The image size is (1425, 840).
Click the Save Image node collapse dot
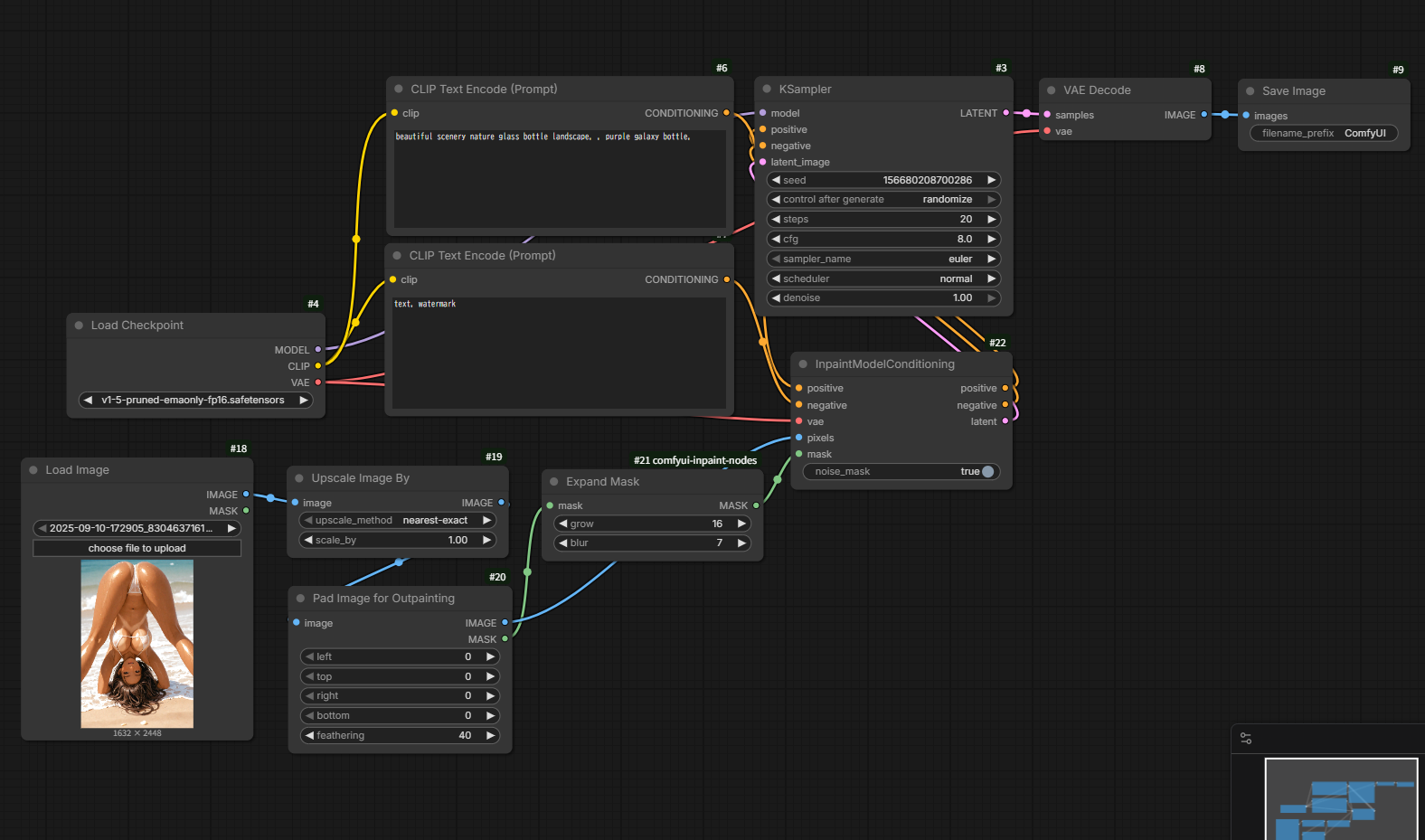pos(1250,91)
